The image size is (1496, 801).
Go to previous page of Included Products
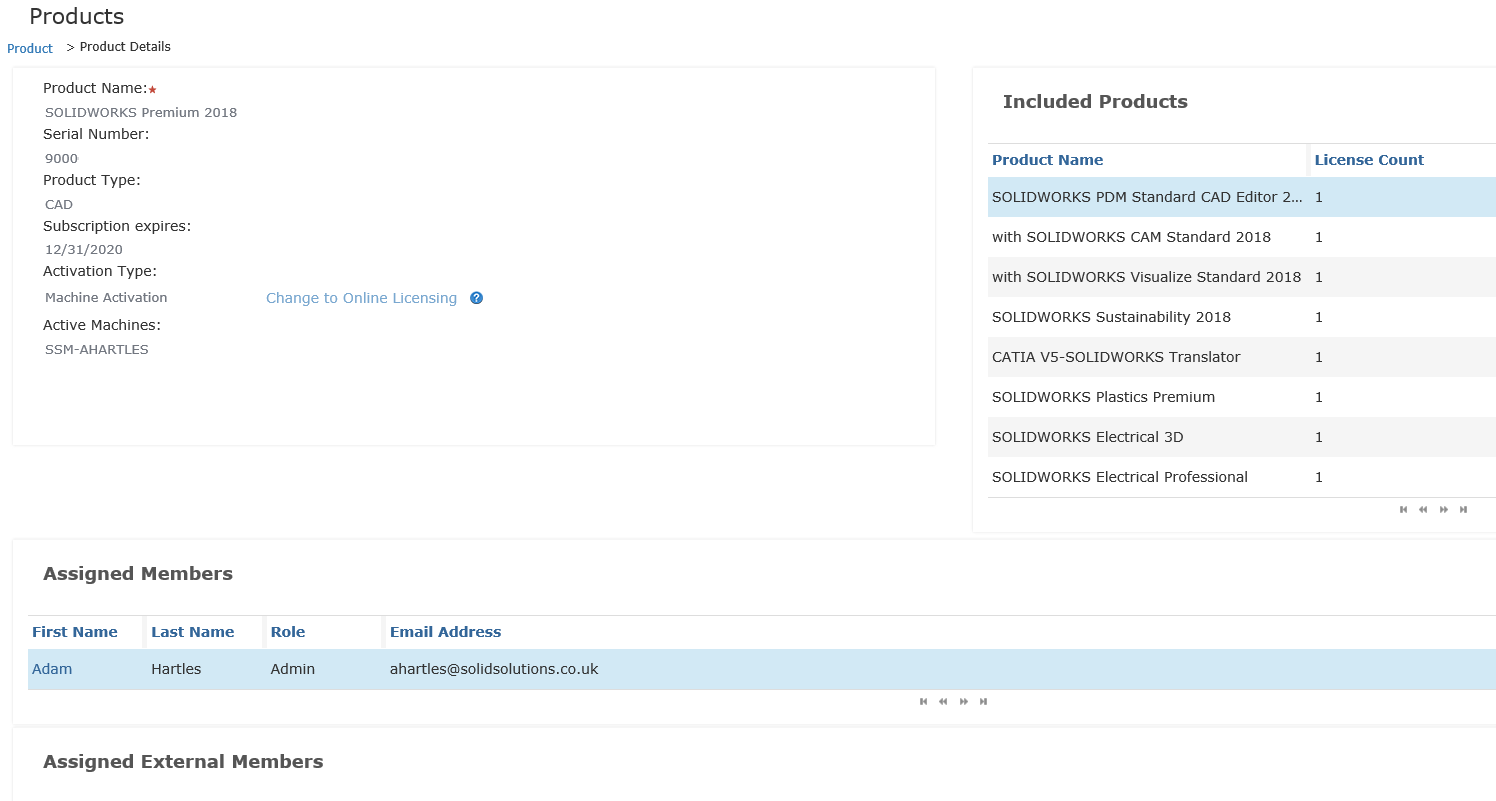(1423, 510)
